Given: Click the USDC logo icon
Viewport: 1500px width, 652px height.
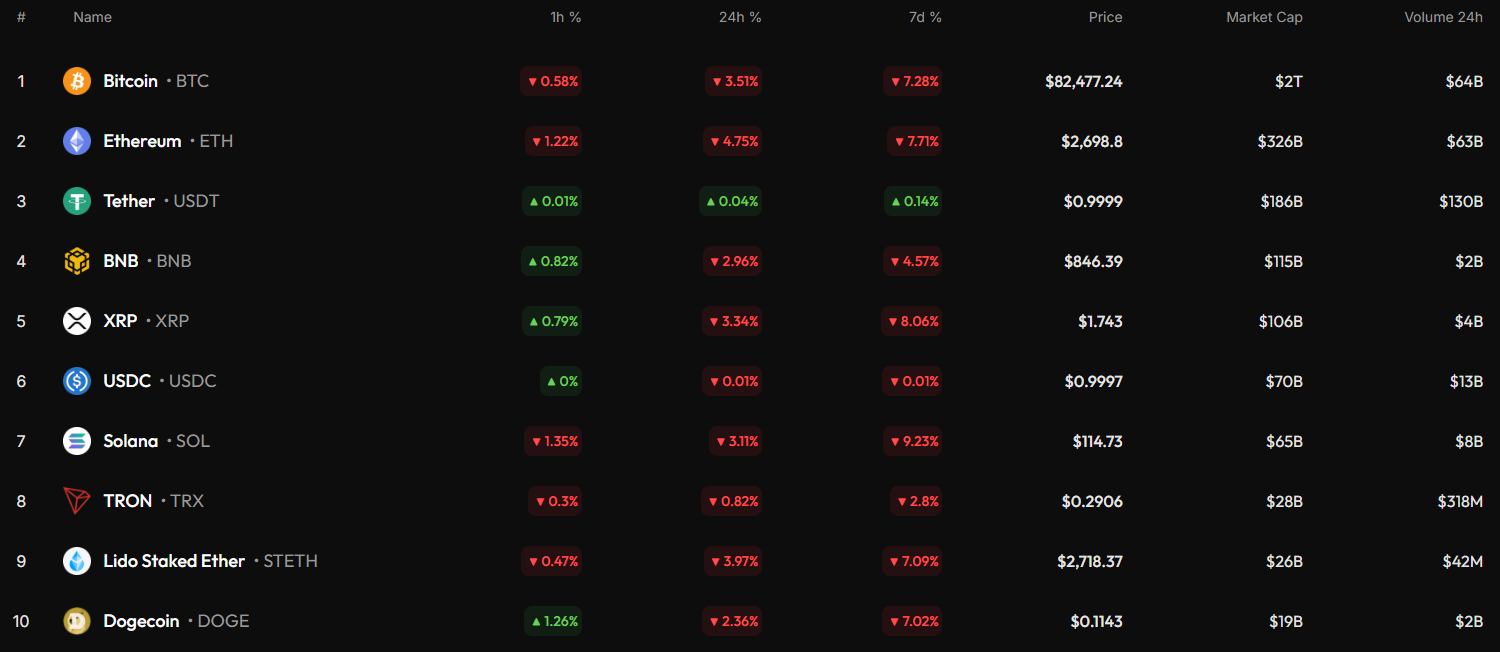Looking at the screenshot, I should (x=77, y=381).
